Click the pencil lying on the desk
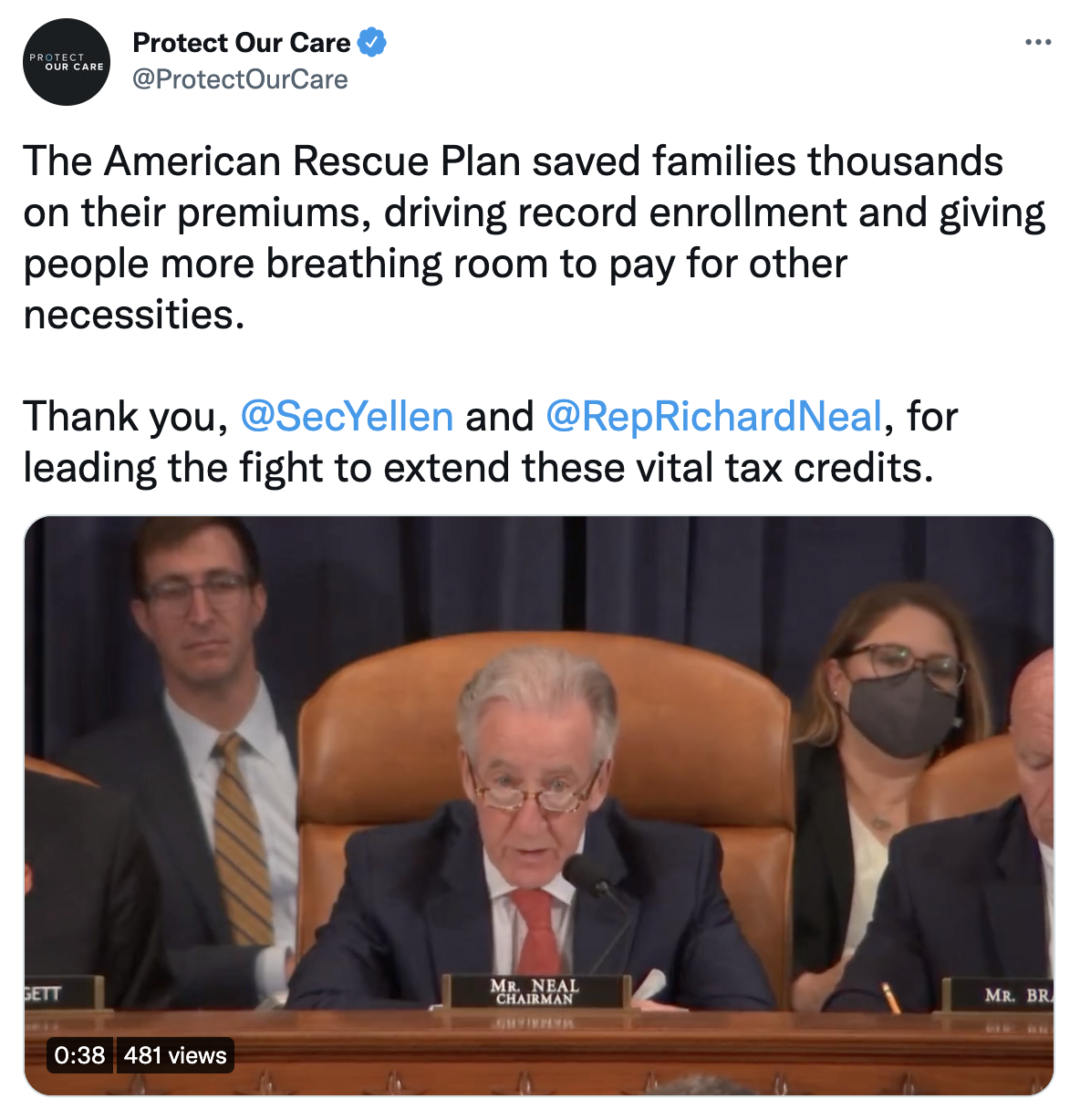Image resolution: width=1080 pixels, height=1120 pixels. point(890,997)
